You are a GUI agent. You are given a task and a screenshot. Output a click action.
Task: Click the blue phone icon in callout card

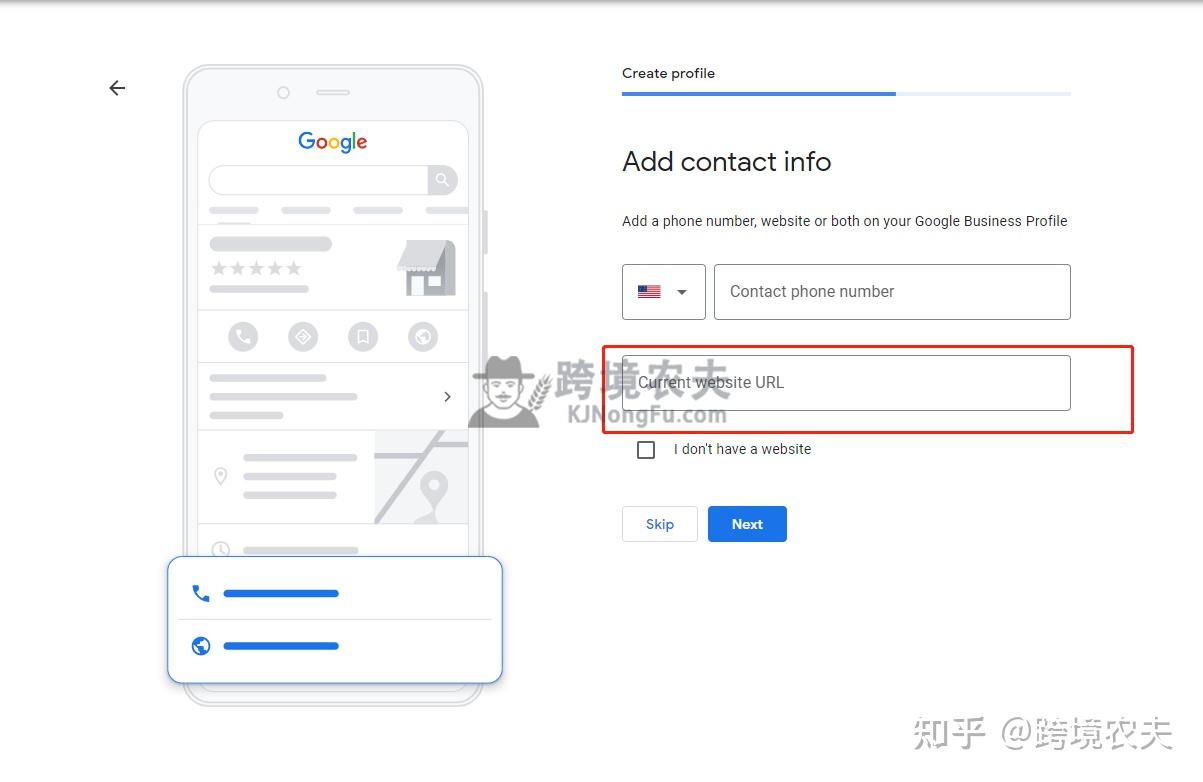pyautogui.click(x=201, y=593)
